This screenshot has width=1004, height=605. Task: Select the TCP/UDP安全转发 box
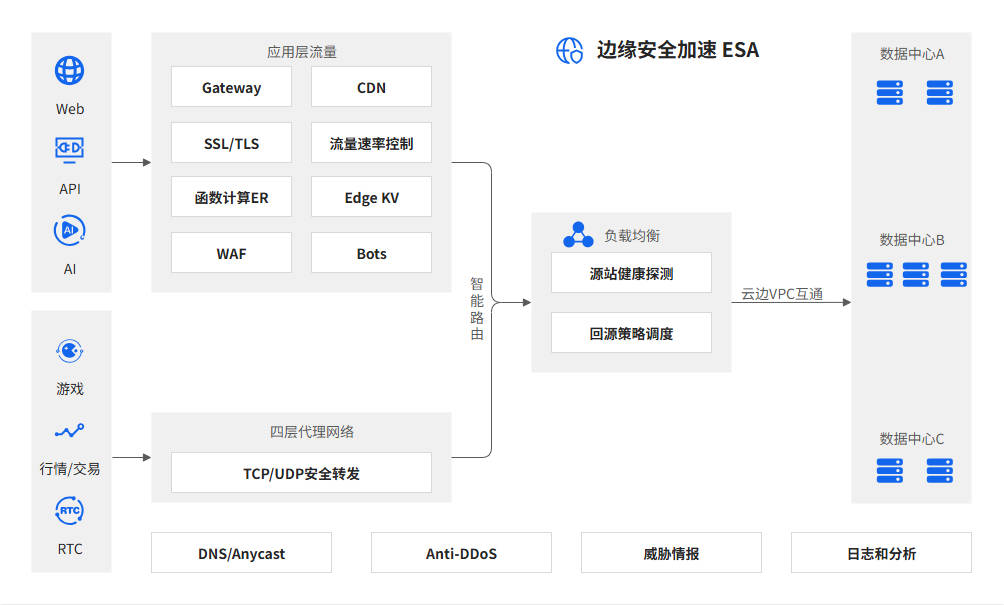(301, 473)
